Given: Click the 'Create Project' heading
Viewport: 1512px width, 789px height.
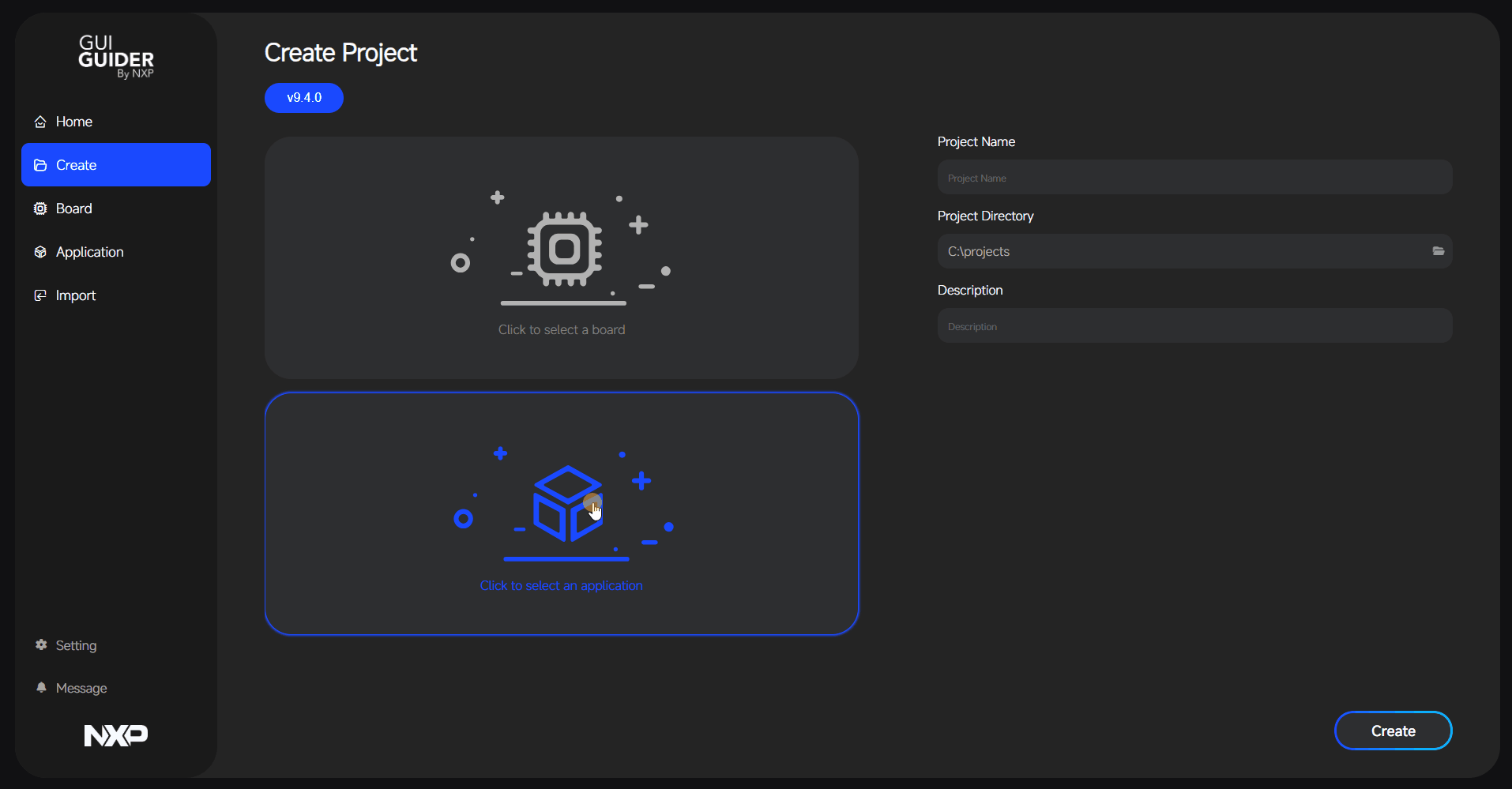Looking at the screenshot, I should coord(340,53).
